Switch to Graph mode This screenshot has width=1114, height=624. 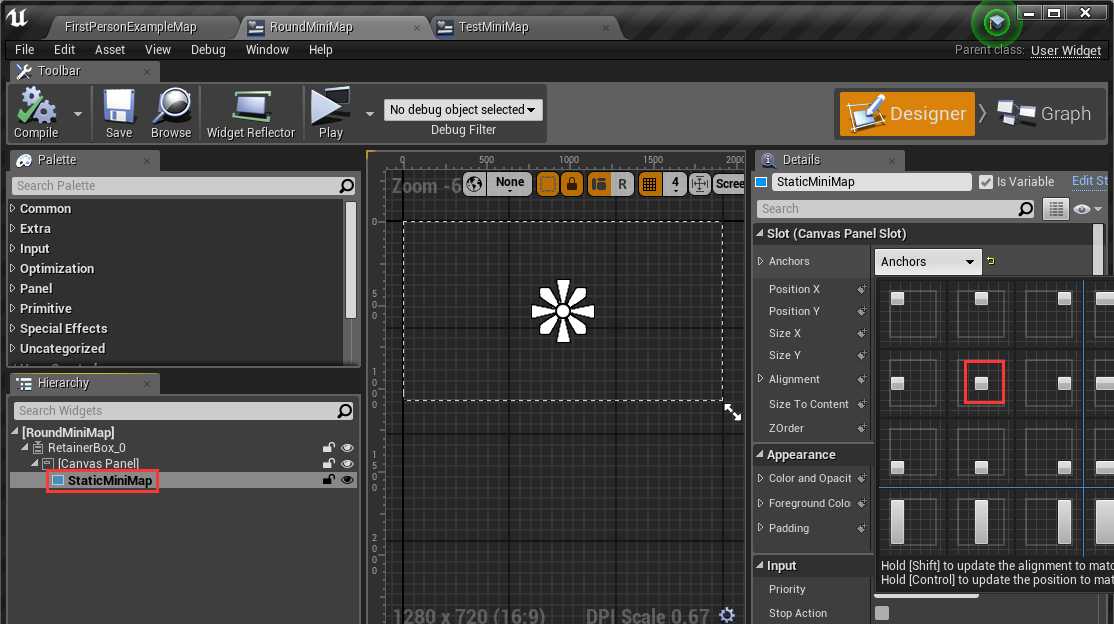pyautogui.click(x=1044, y=114)
